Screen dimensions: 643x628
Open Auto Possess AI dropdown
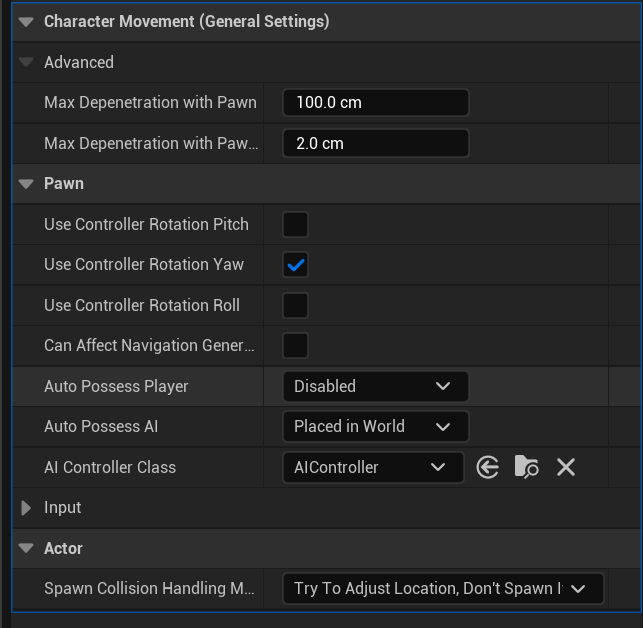[x=376, y=427]
